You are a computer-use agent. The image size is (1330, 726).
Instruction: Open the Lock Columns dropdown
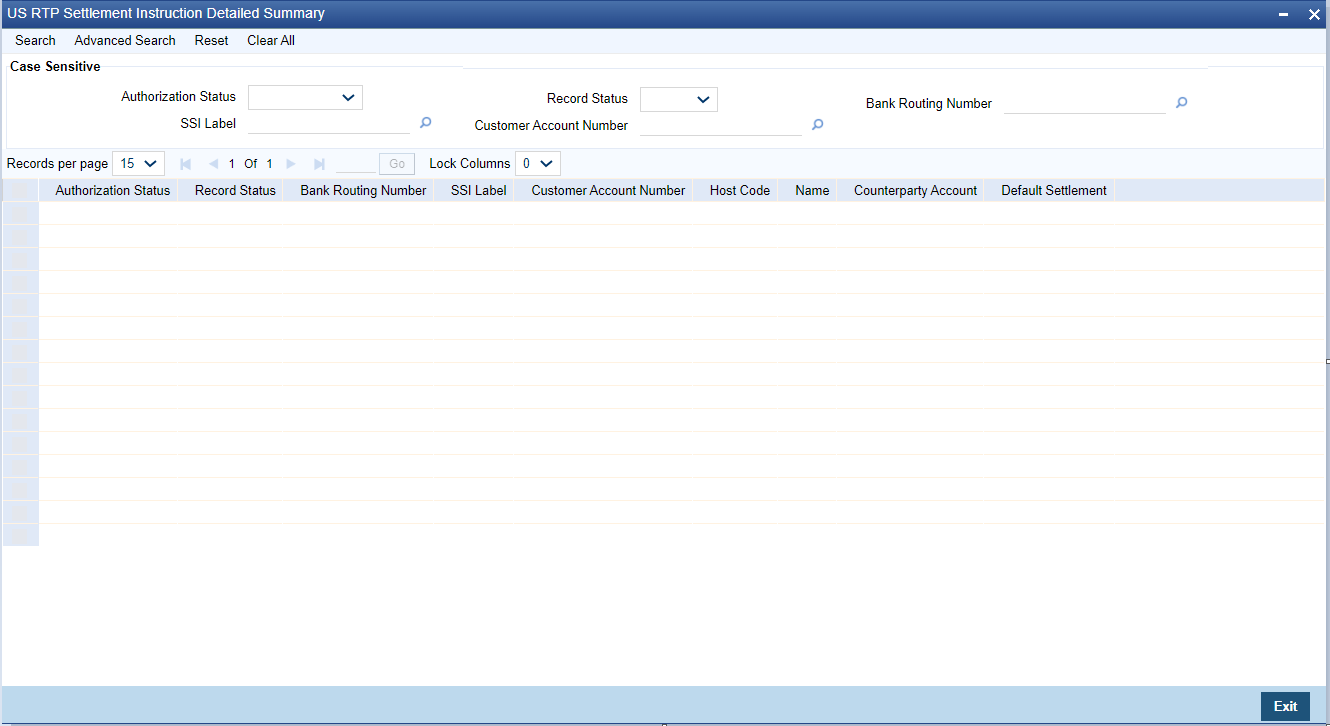pos(538,164)
